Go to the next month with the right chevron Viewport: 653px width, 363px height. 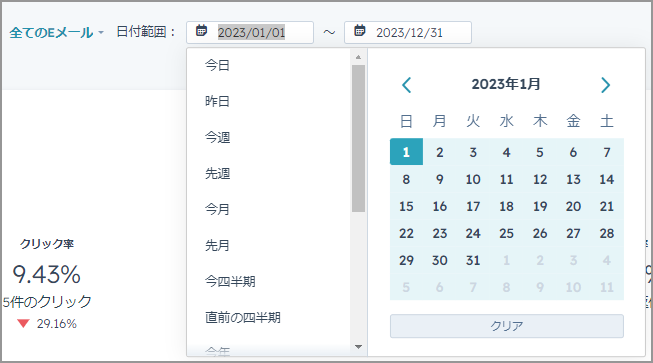click(x=606, y=85)
